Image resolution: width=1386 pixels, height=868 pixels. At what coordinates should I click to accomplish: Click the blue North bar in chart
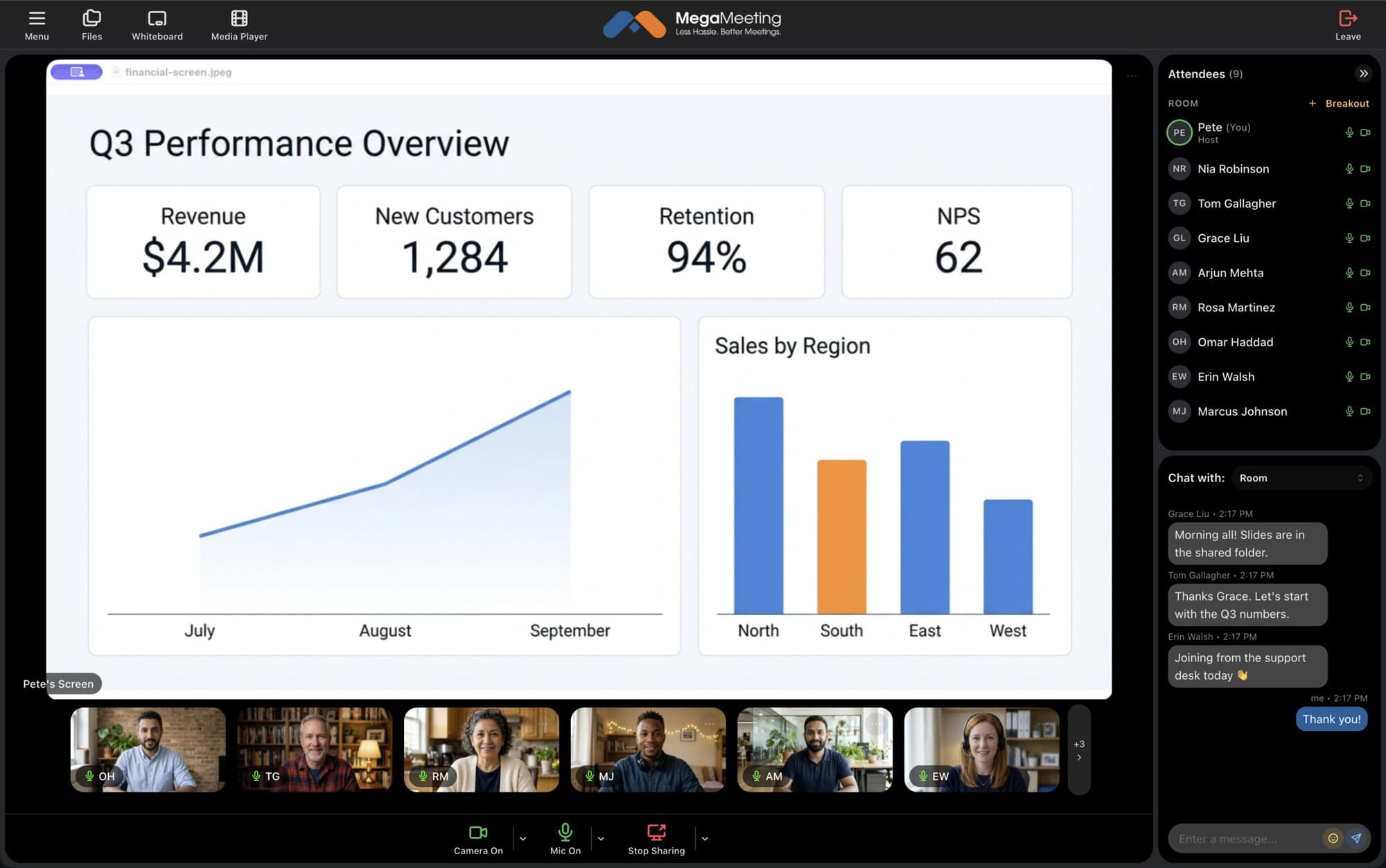[758, 506]
